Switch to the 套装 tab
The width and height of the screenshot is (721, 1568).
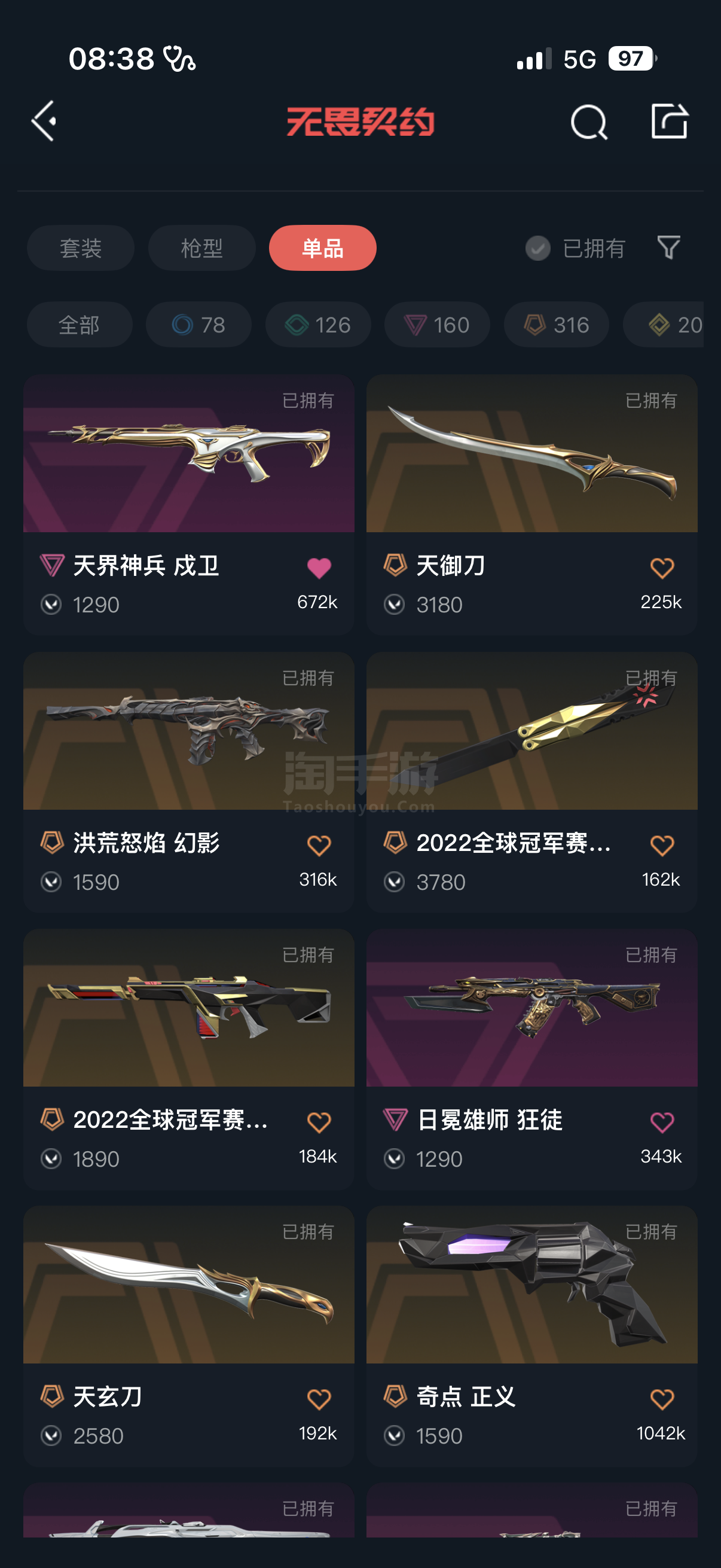pos(81,248)
